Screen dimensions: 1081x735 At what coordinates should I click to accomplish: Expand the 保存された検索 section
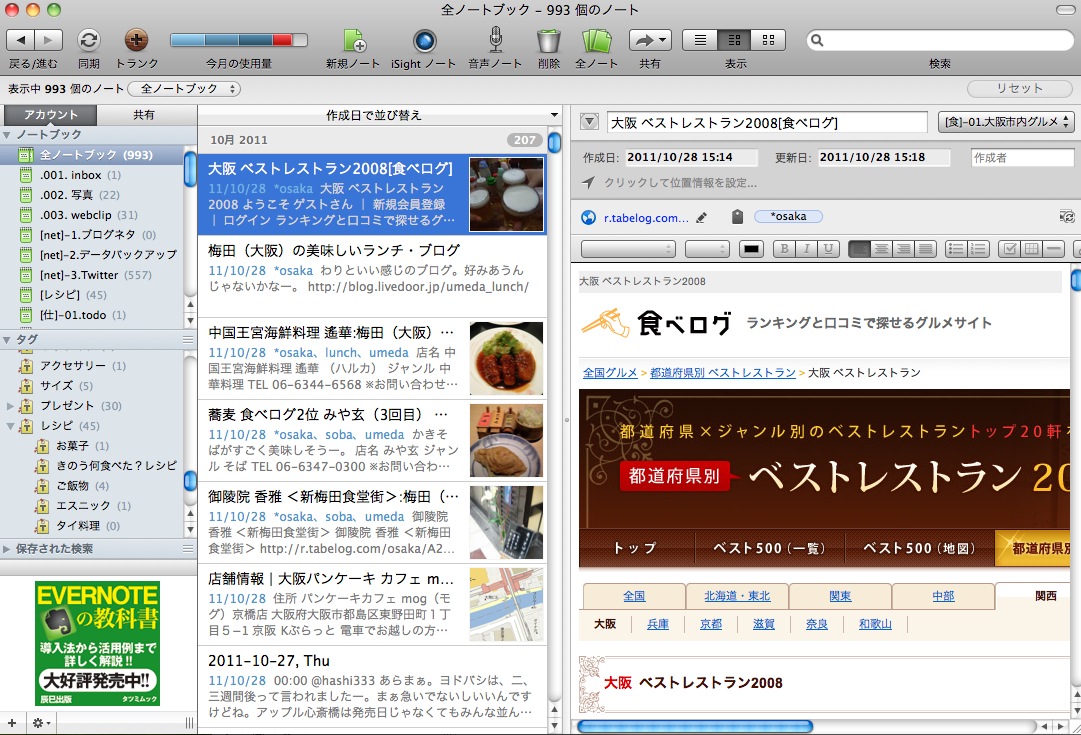click(7, 549)
